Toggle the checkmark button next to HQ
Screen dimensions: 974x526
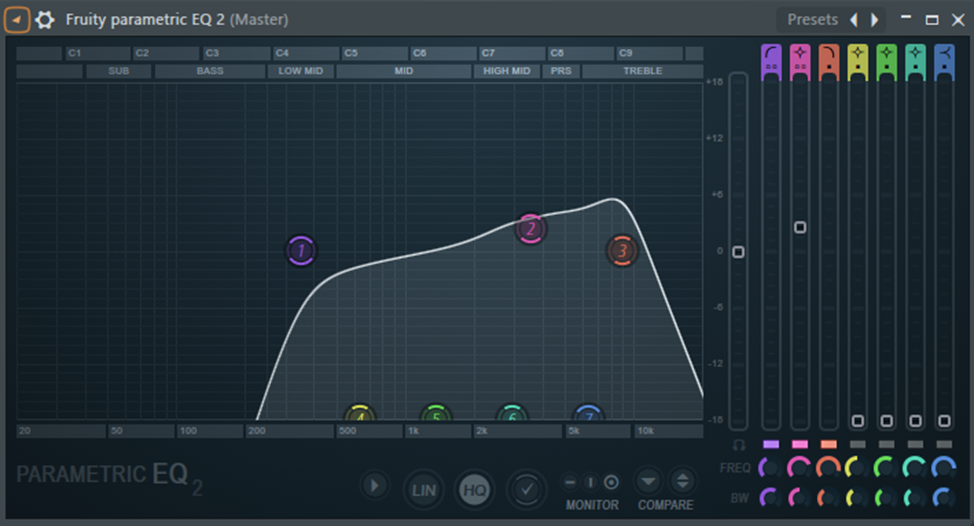coord(526,489)
